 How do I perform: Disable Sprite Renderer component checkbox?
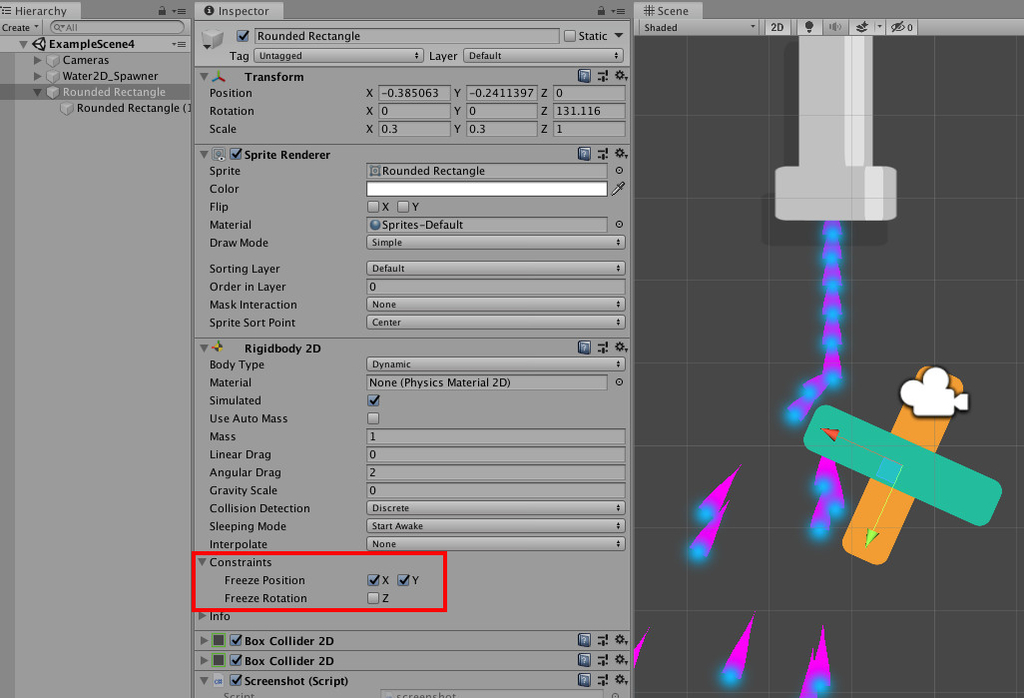(236, 154)
